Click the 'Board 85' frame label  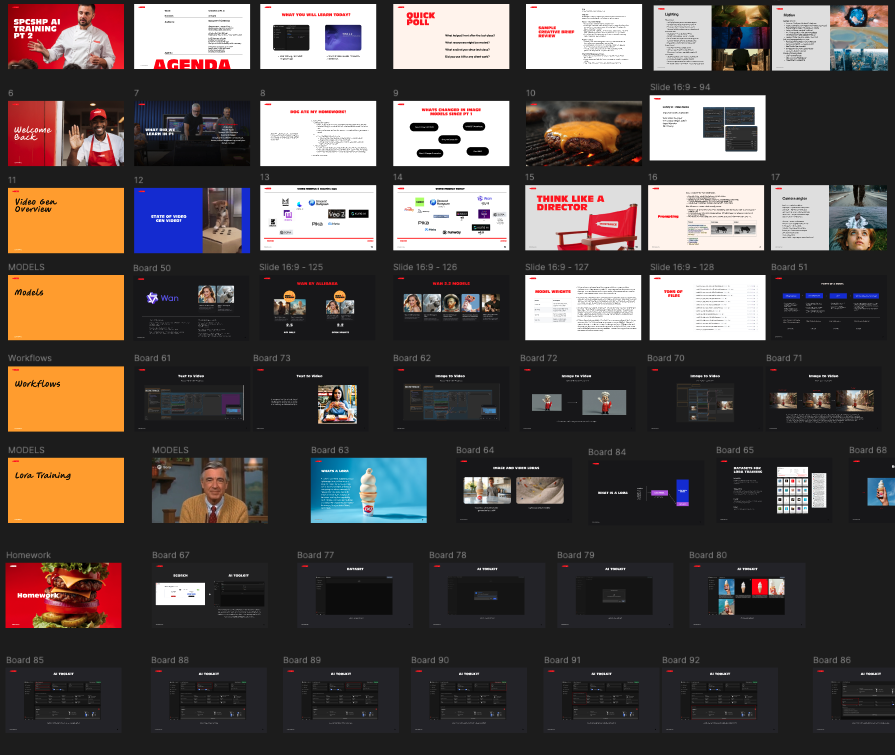25,660
